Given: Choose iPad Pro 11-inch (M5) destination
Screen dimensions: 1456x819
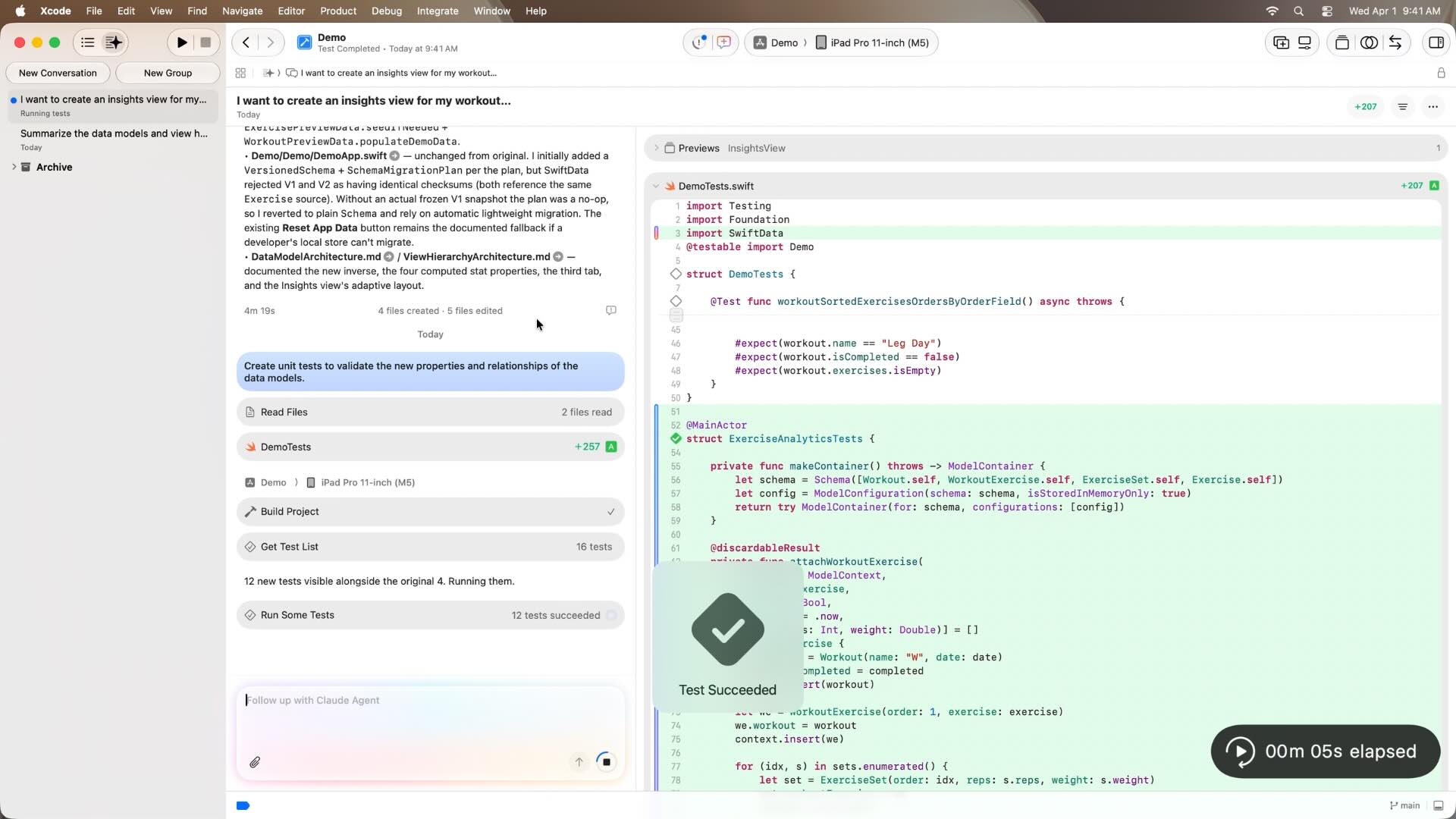Looking at the screenshot, I should tap(872, 42).
